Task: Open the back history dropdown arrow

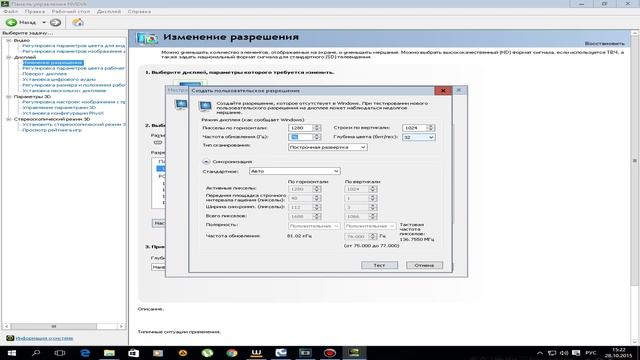Action: (x=44, y=22)
